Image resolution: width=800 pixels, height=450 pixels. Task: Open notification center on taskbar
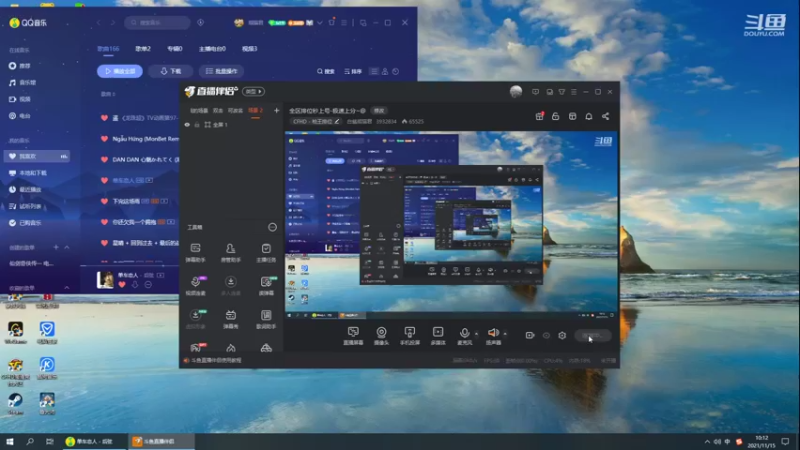[x=785, y=441]
